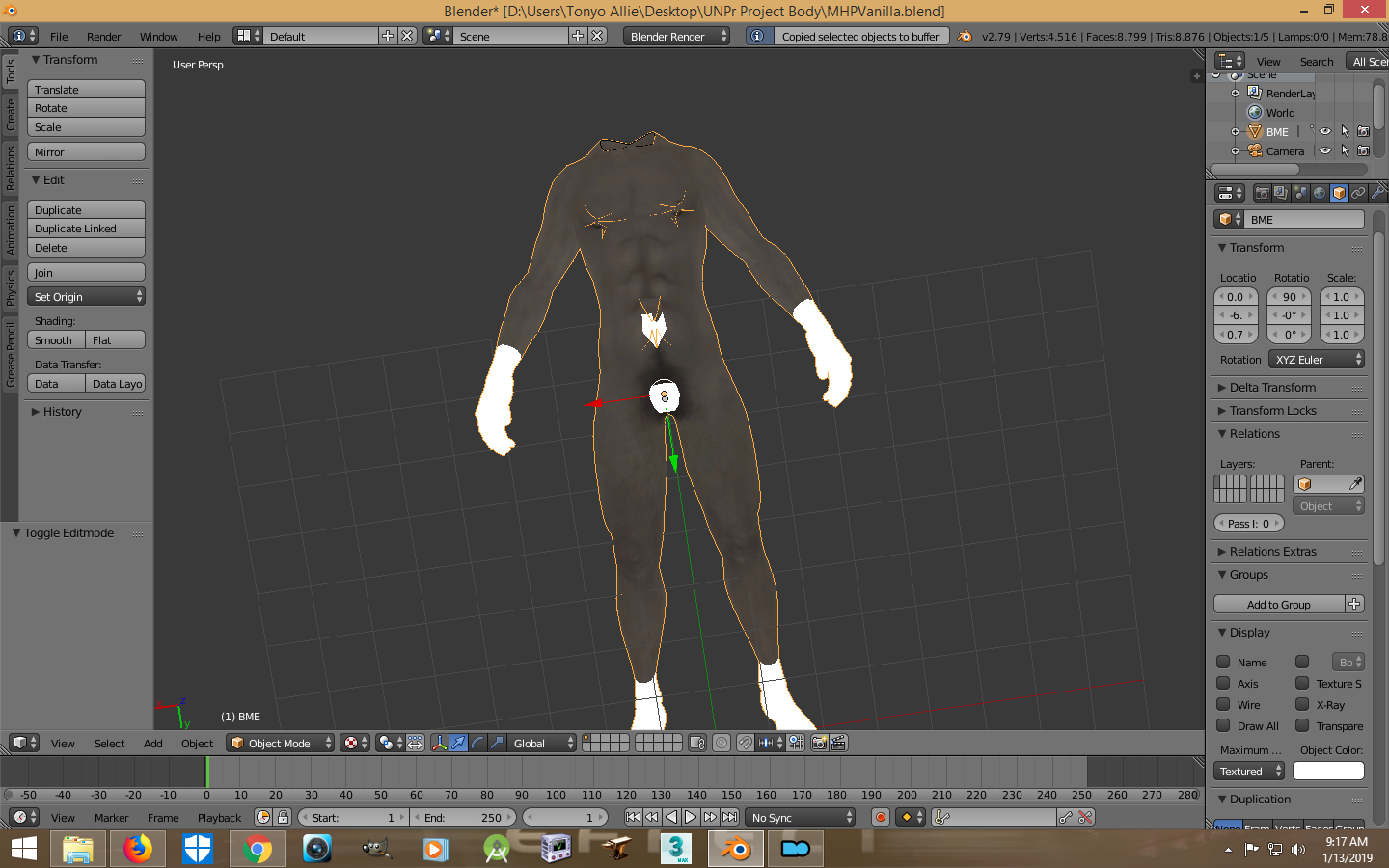Enable the X-Ray display checkbox
The width and height of the screenshot is (1389, 868).
(1302, 704)
